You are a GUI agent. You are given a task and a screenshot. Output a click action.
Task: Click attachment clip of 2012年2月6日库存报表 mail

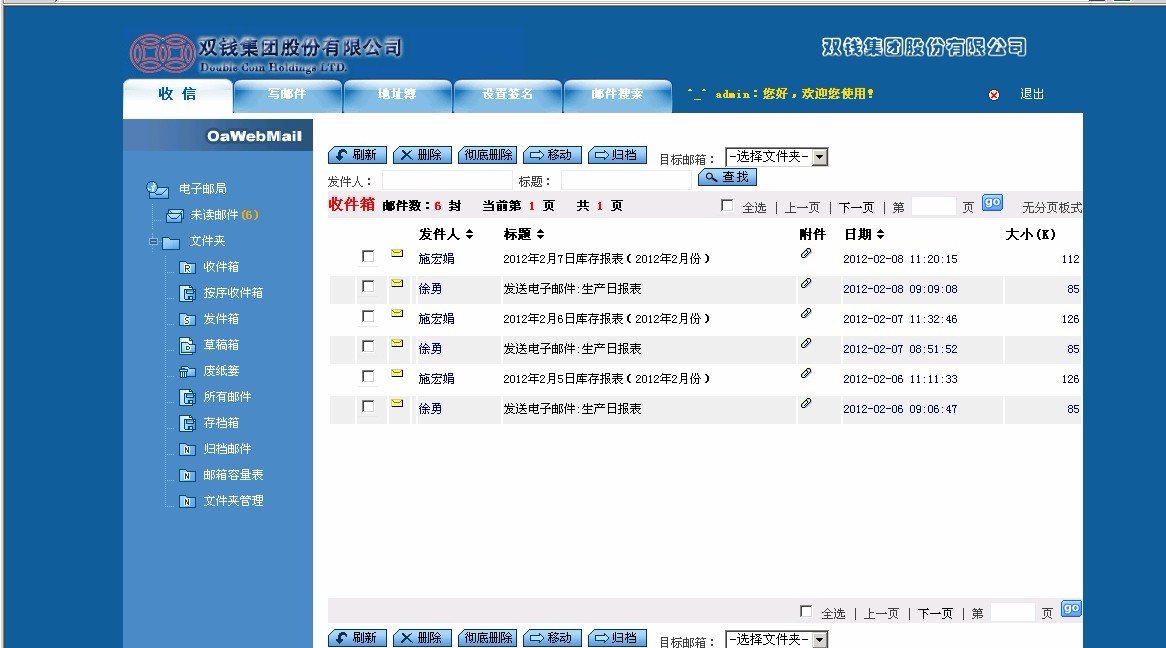[x=805, y=313]
